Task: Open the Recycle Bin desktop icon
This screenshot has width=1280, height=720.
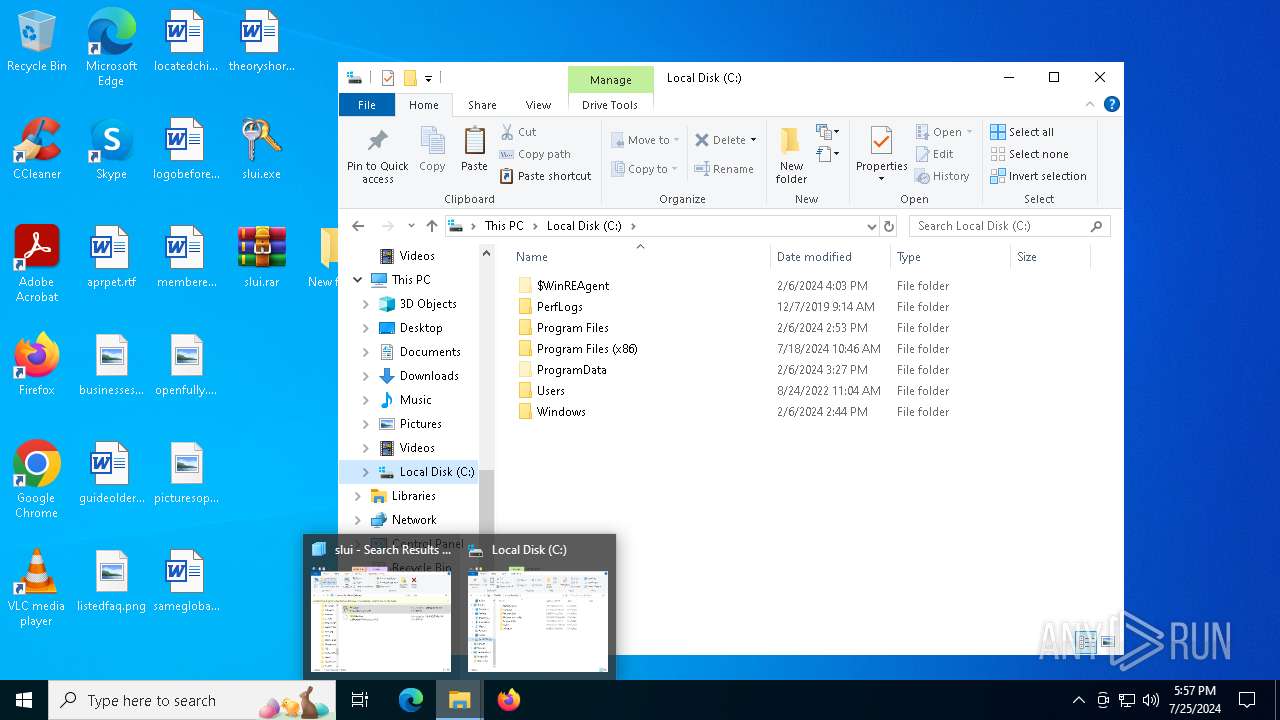Action: 37,42
